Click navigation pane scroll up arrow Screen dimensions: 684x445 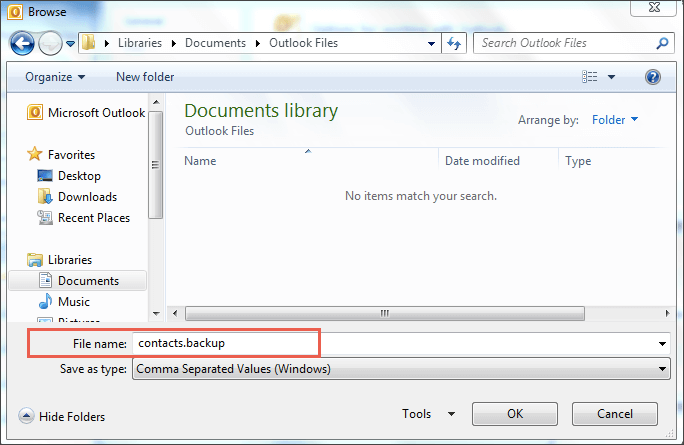[x=156, y=103]
